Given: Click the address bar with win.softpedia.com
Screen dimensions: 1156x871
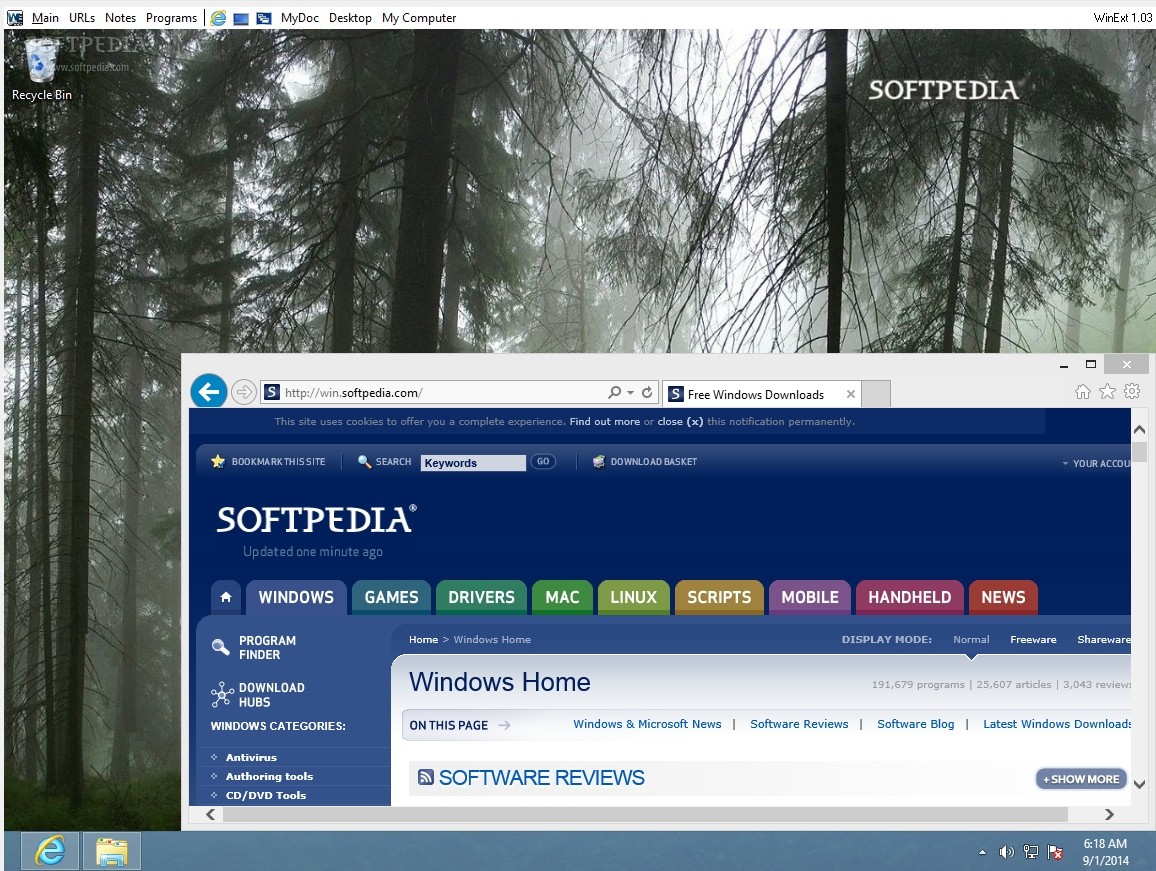Looking at the screenshot, I should (x=442, y=392).
